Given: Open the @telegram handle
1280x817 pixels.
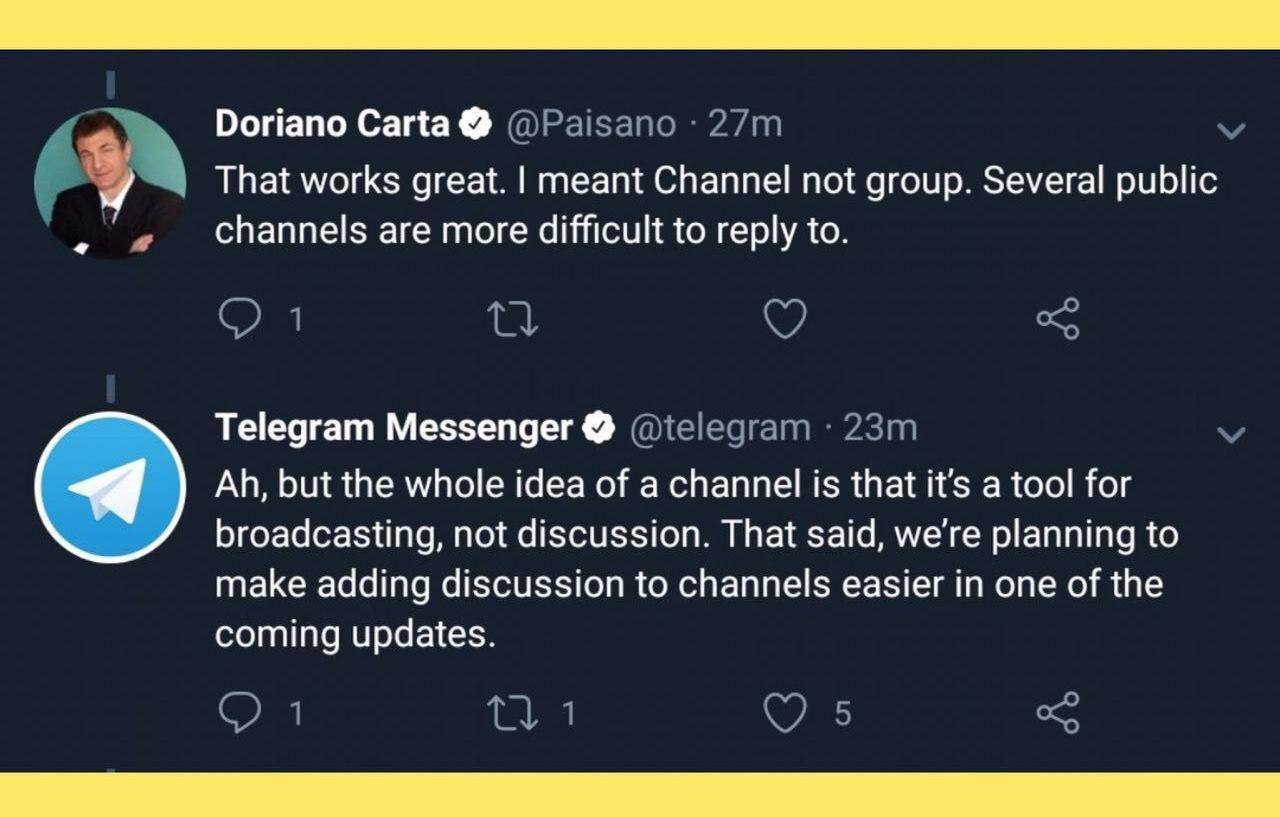Looking at the screenshot, I should click(719, 428).
